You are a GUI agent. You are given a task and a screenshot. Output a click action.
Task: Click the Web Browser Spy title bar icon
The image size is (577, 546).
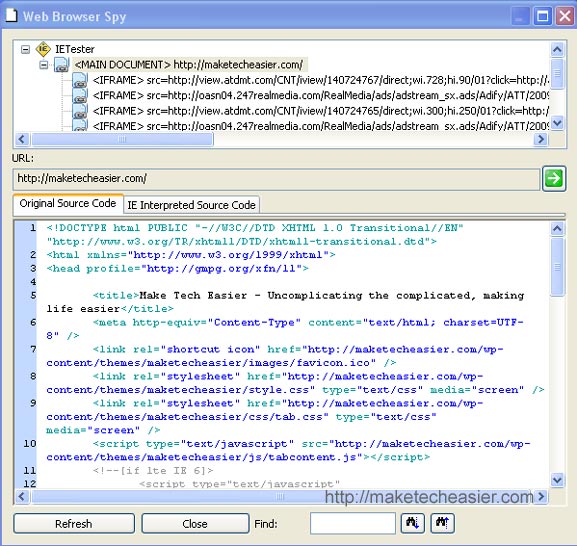[x=11, y=15]
